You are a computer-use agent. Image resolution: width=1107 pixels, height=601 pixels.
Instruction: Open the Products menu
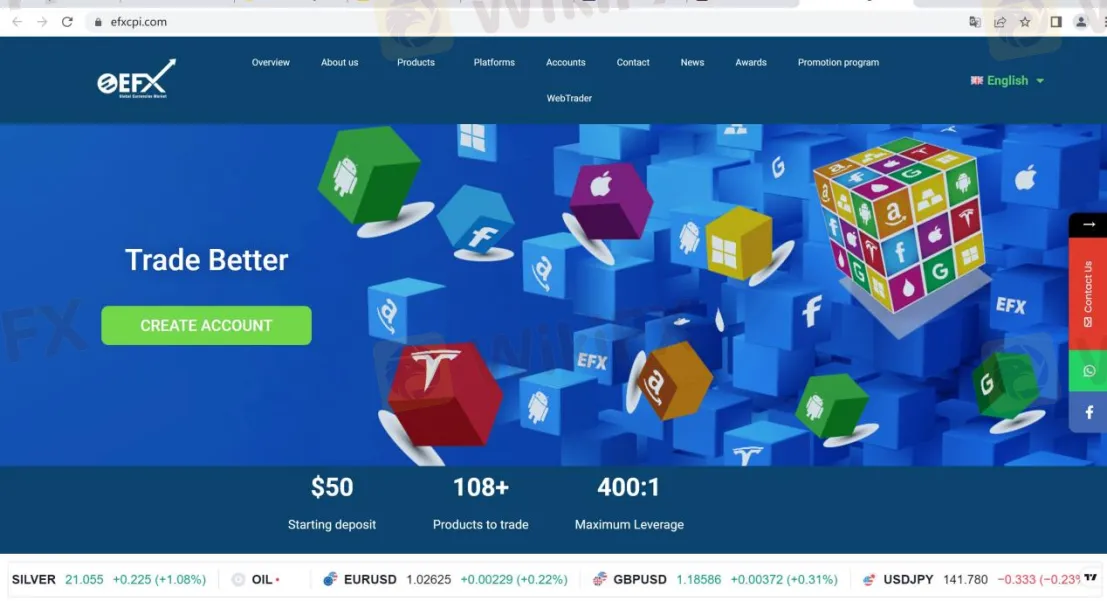416,62
